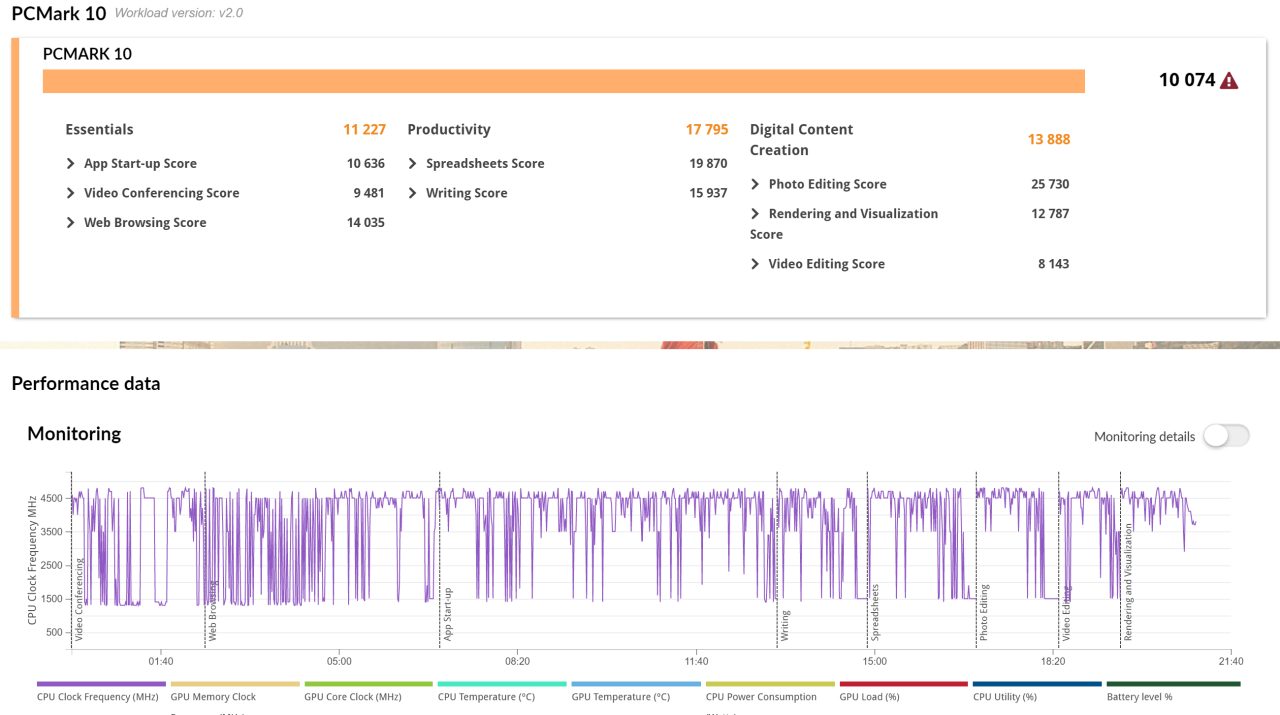Click the 19 870 Spreadsheets value

pos(708,164)
